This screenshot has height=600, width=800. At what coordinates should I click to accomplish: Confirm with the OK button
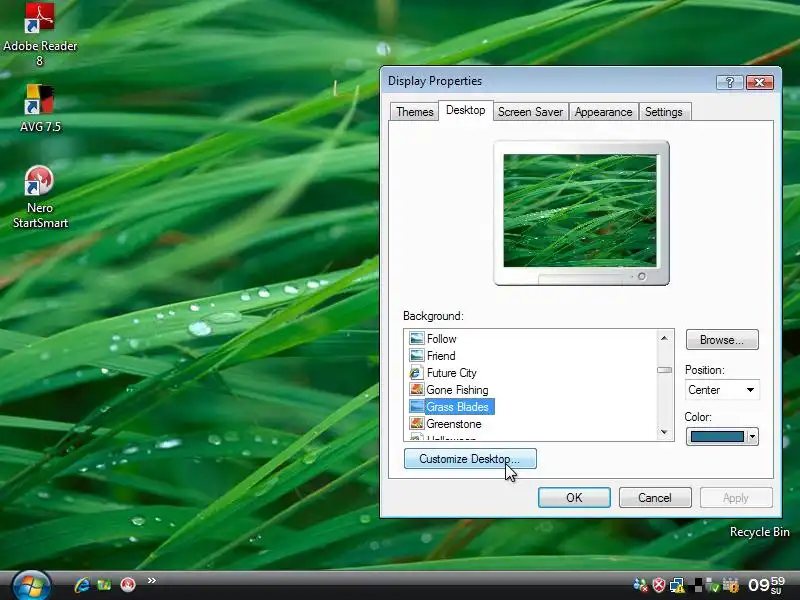pos(574,497)
